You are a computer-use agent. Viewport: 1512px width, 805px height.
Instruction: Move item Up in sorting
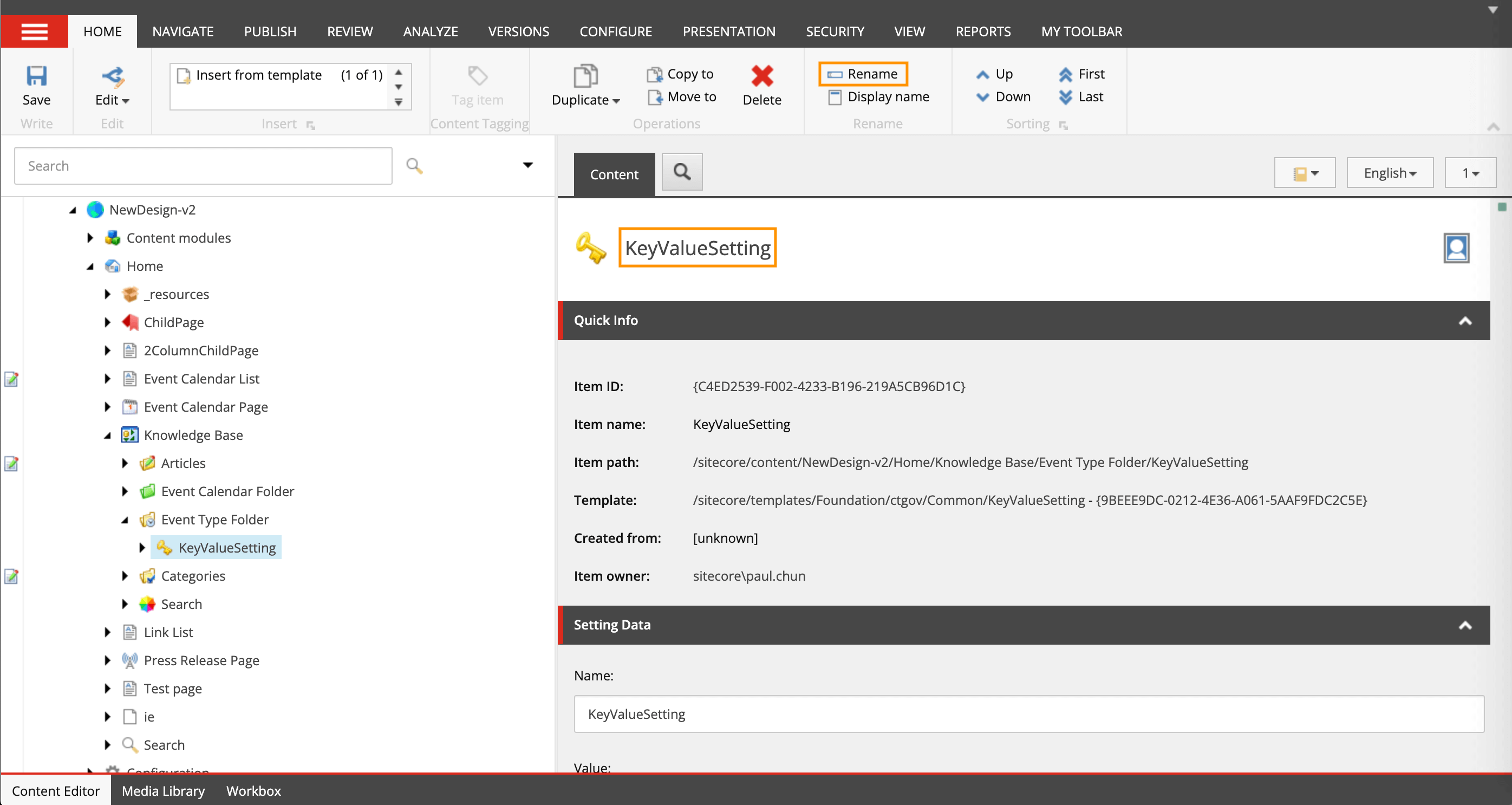995,75
